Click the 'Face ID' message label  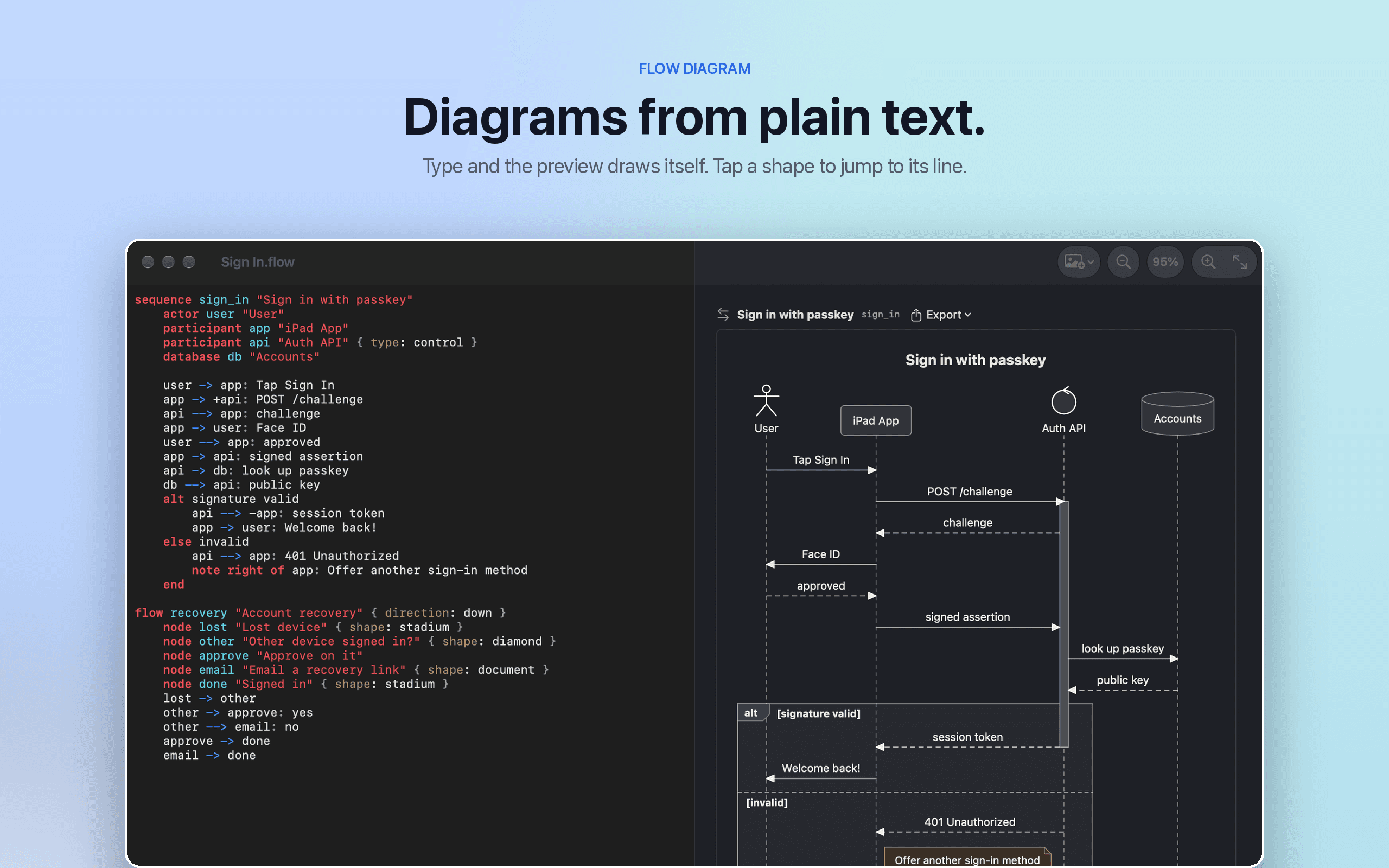tap(821, 554)
